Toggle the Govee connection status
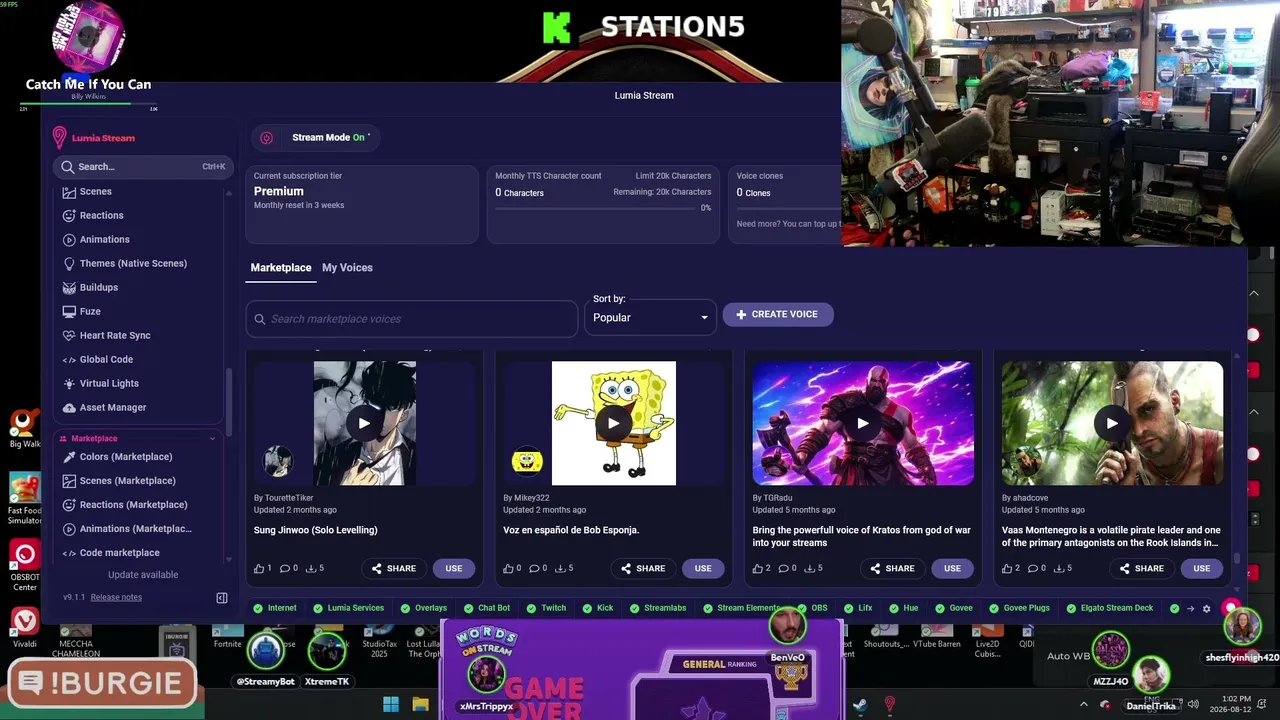Image resolution: width=1280 pixels, height=720 pixels. pos(954,608)
